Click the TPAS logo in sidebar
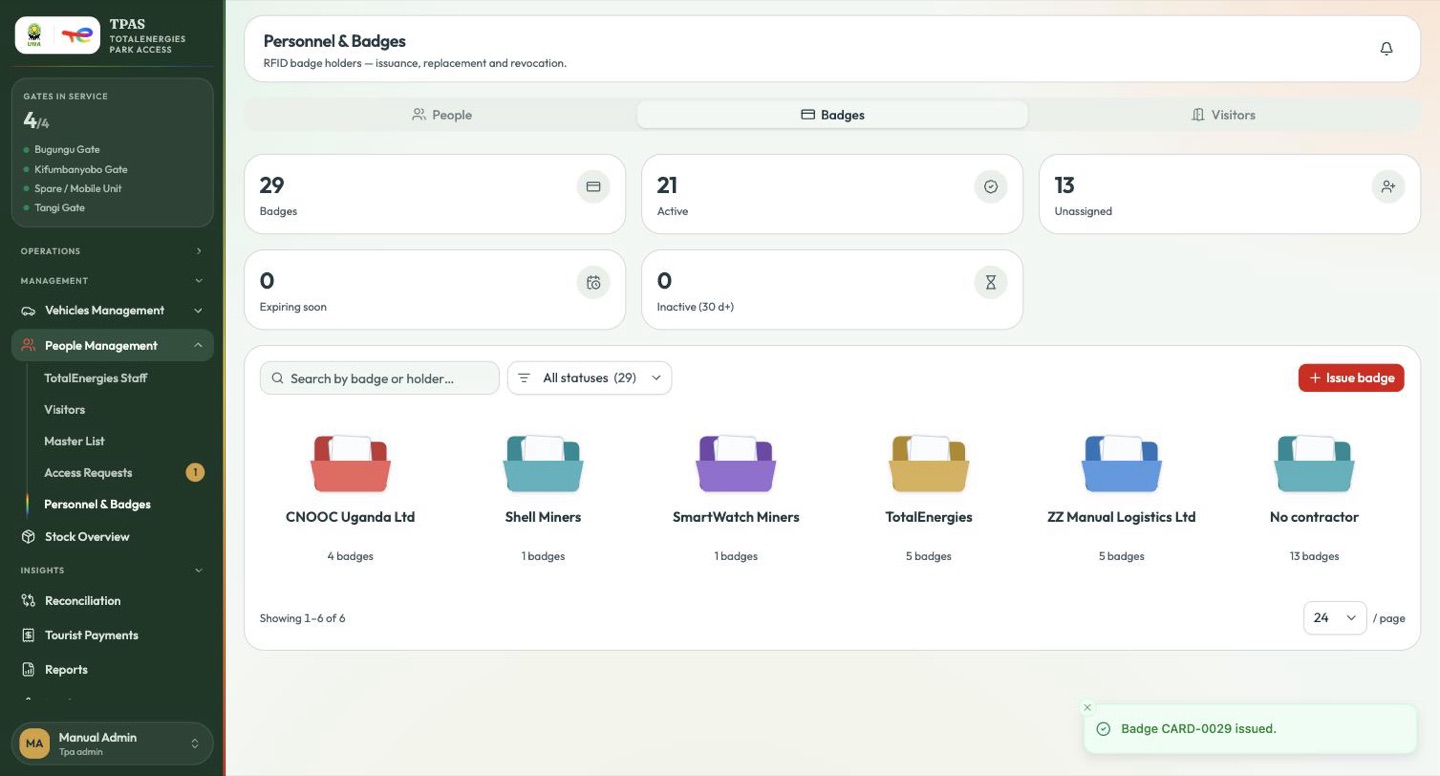Image resolution: width=1440 pixels, height=776 pixels. coord(57,35)
